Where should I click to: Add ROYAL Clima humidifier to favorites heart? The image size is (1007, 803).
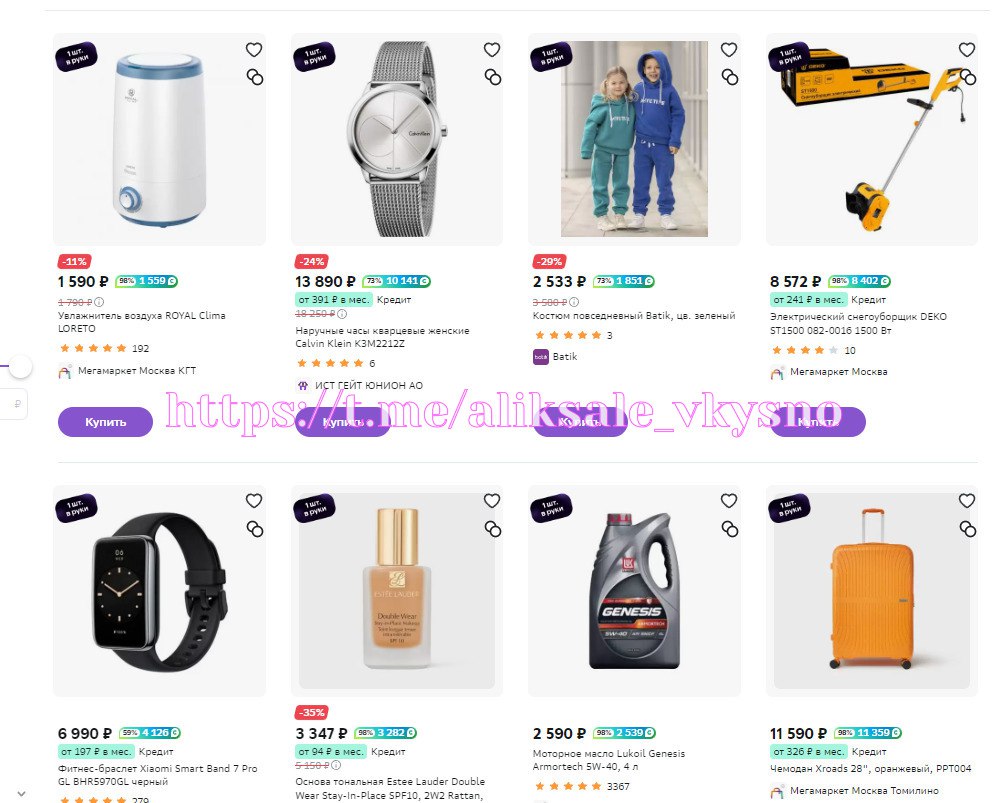[x=254, y=49]
